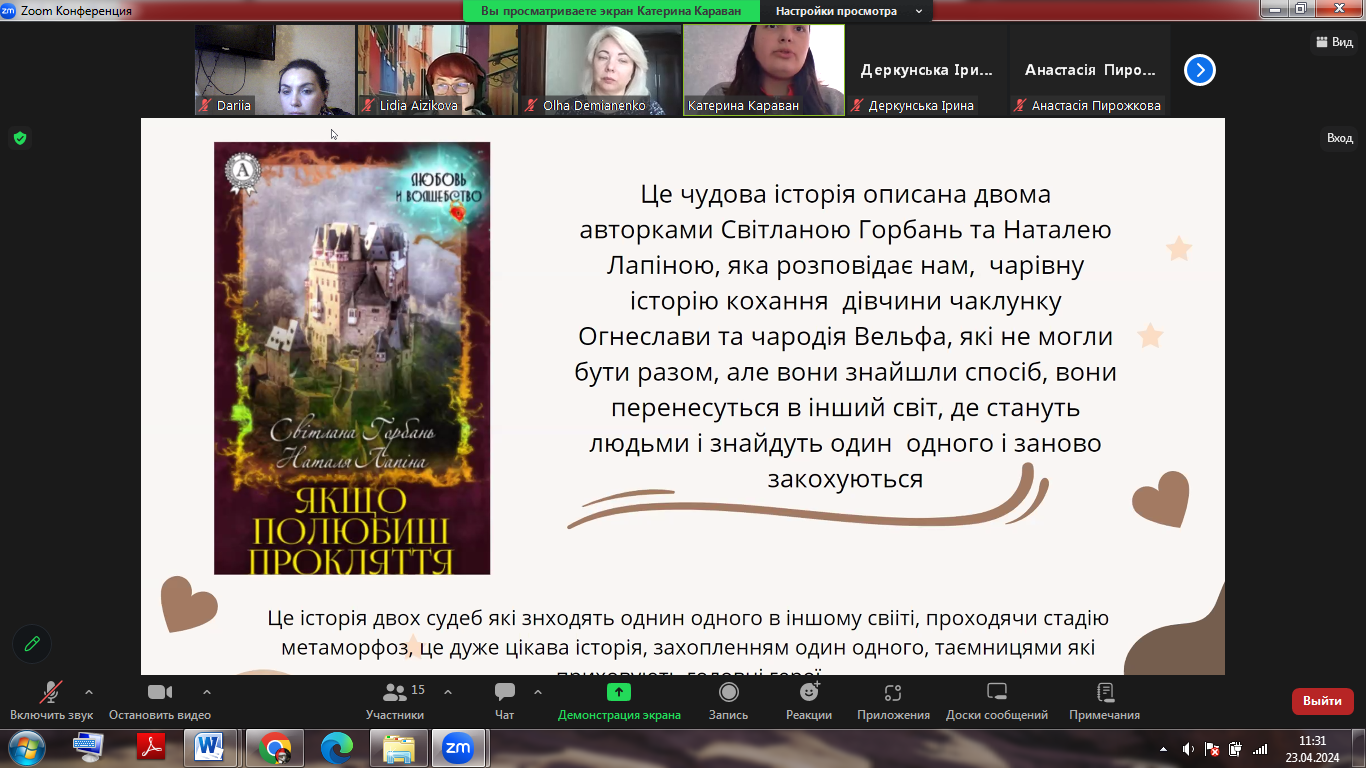Leave the meeting with Выйти
This screenshot has width=1366, height=768.
(1322, 701)
